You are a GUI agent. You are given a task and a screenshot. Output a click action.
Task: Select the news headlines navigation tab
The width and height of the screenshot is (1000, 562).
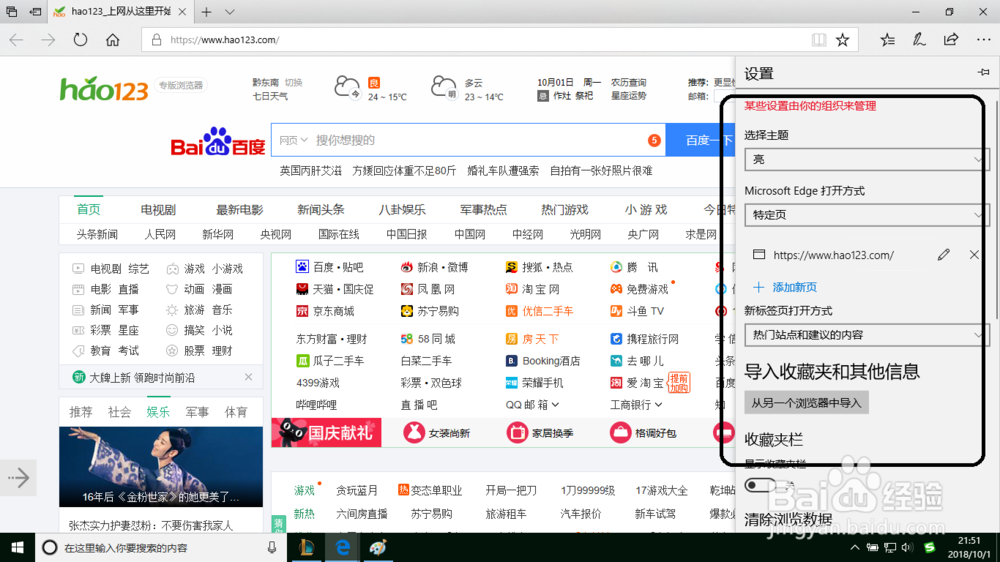coord(320,209)
